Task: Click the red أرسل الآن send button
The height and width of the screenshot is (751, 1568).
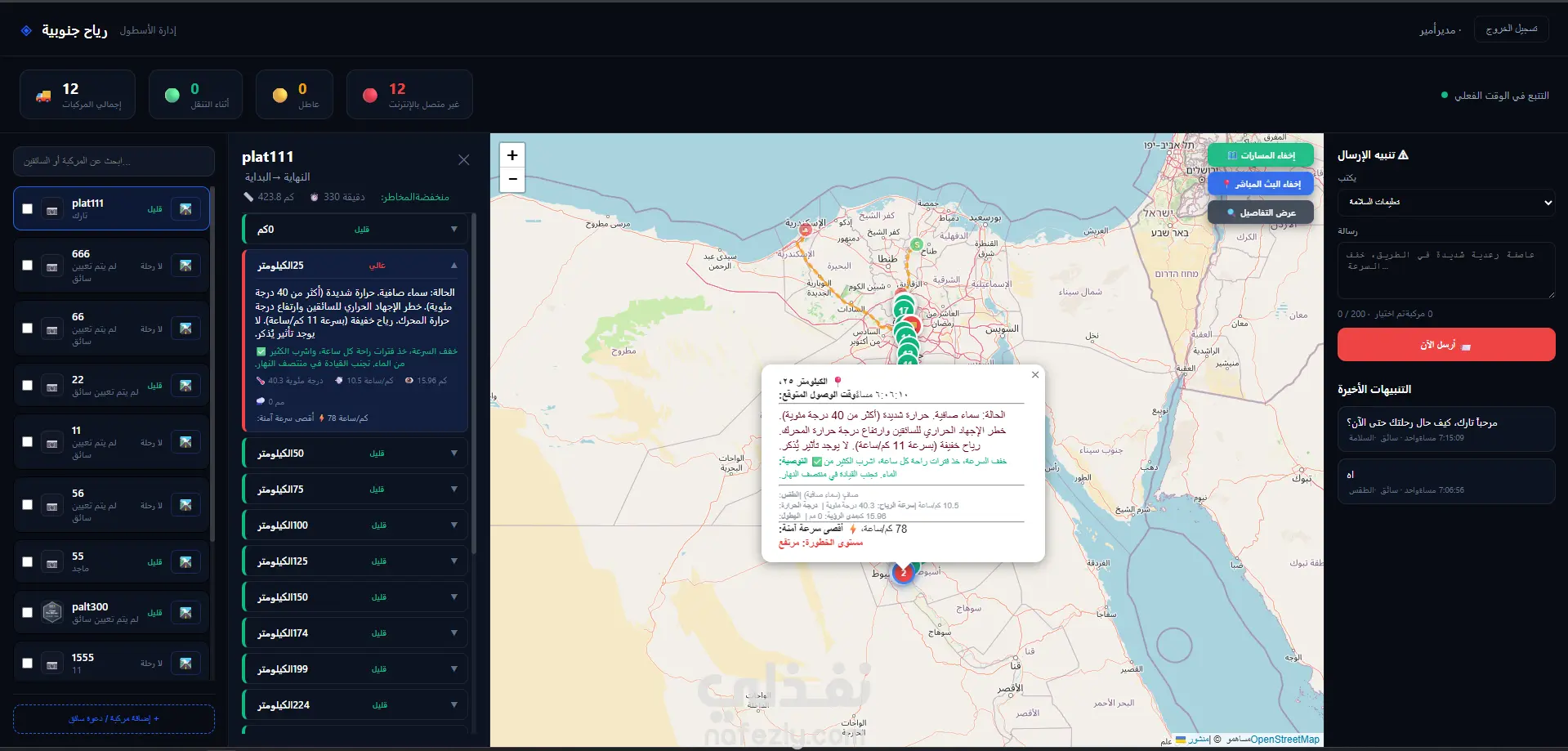Action: pos(1446,345)
